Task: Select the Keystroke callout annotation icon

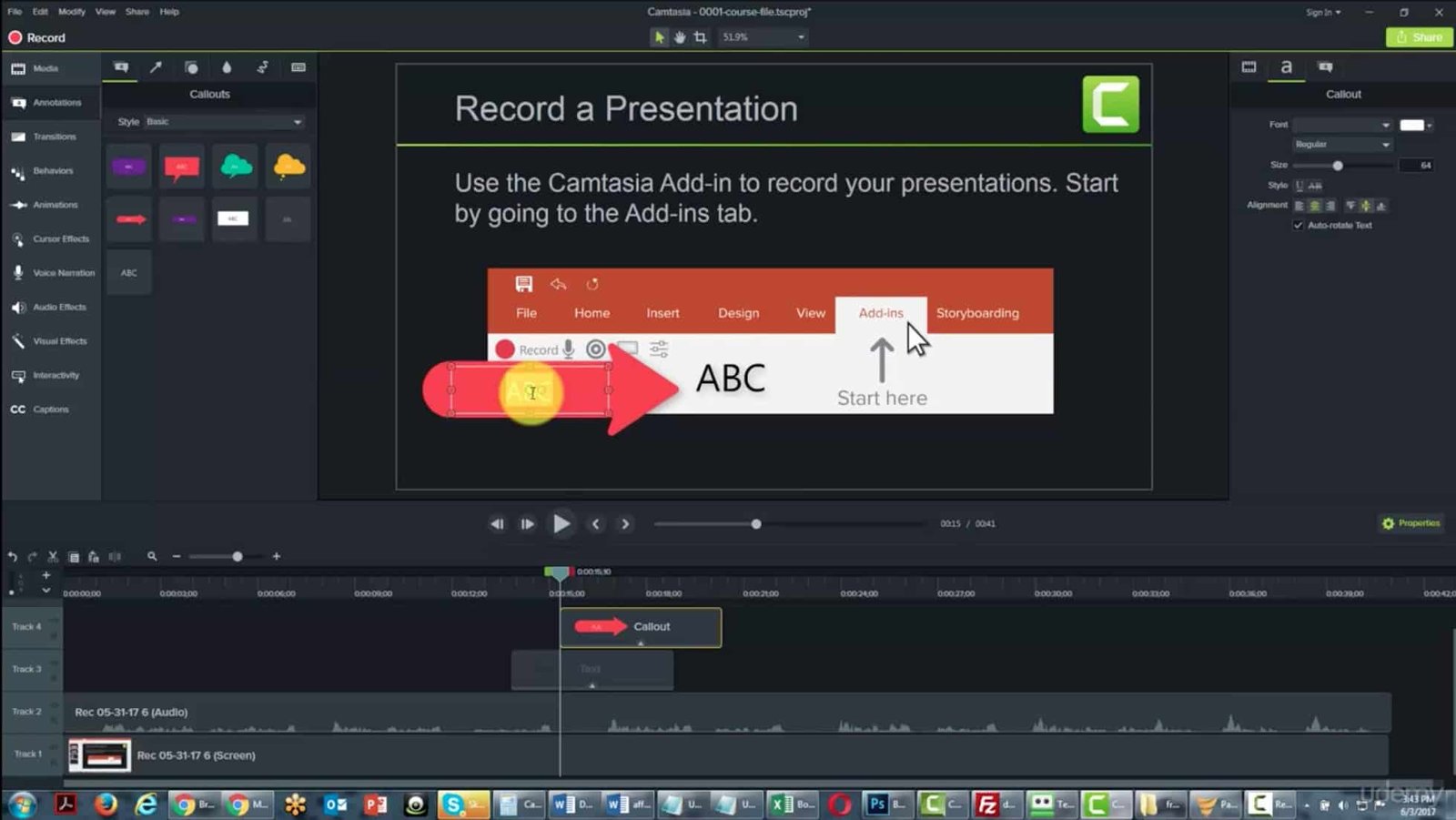Action: 298,67
